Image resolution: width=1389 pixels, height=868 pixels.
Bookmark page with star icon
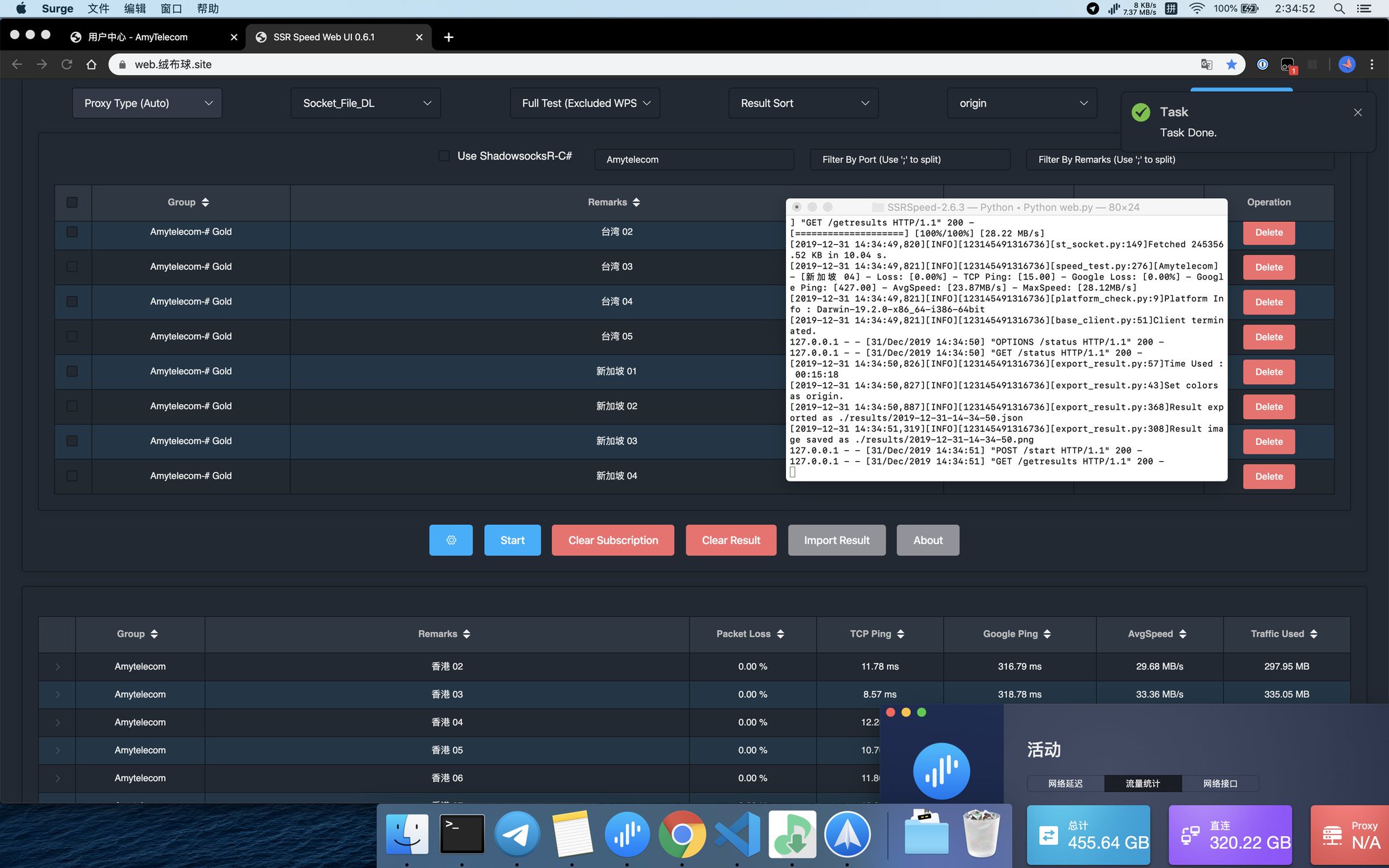(x=1232, y=64)
